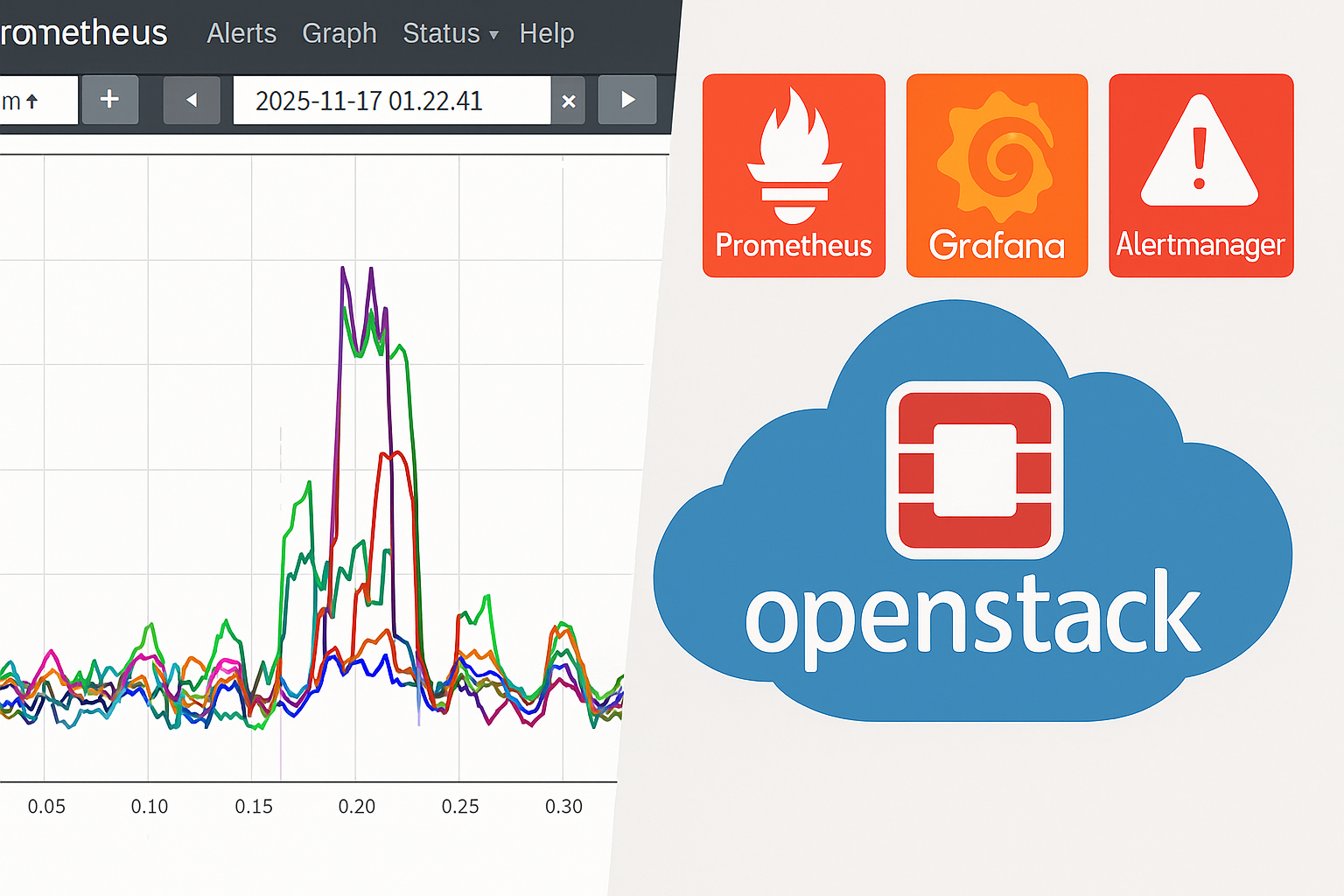Open the Alerts page in Prometheus navbar
The image size is (1344, 896).
(241, 33)
